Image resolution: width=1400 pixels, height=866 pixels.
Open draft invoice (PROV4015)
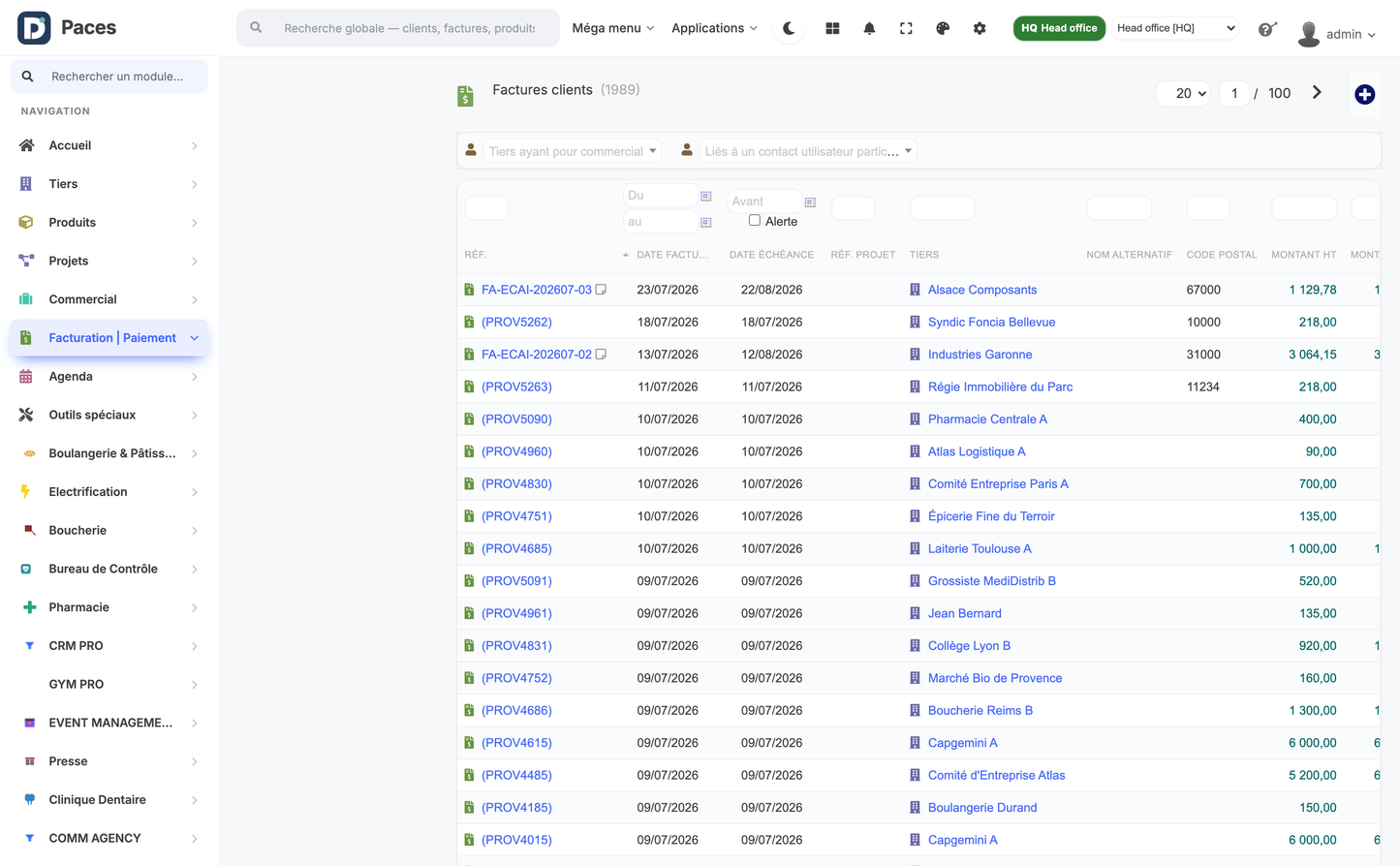click(516, 840)
